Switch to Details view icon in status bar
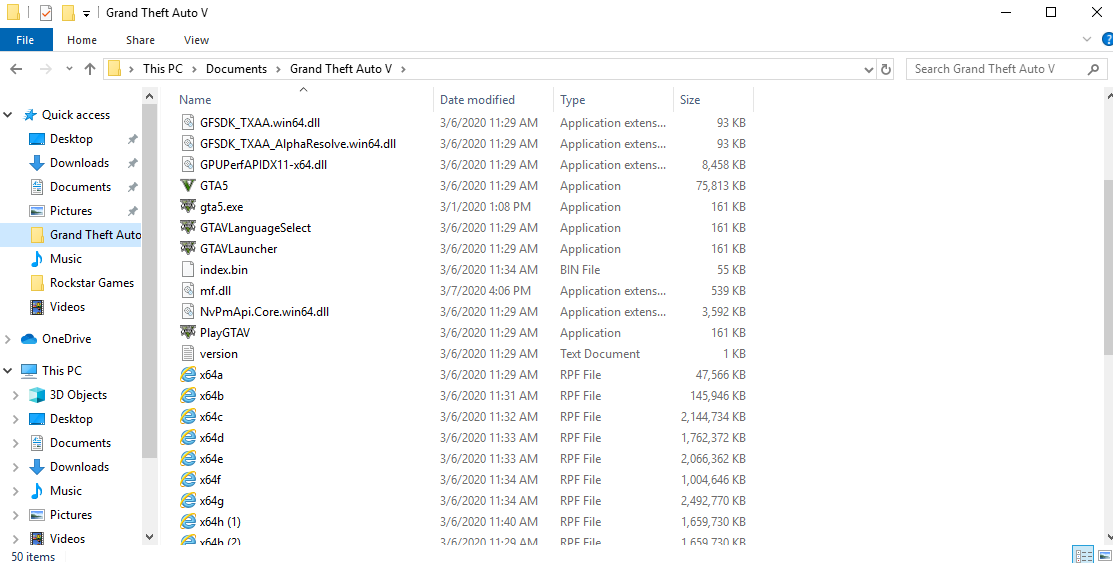 (x=1082, y=554)
